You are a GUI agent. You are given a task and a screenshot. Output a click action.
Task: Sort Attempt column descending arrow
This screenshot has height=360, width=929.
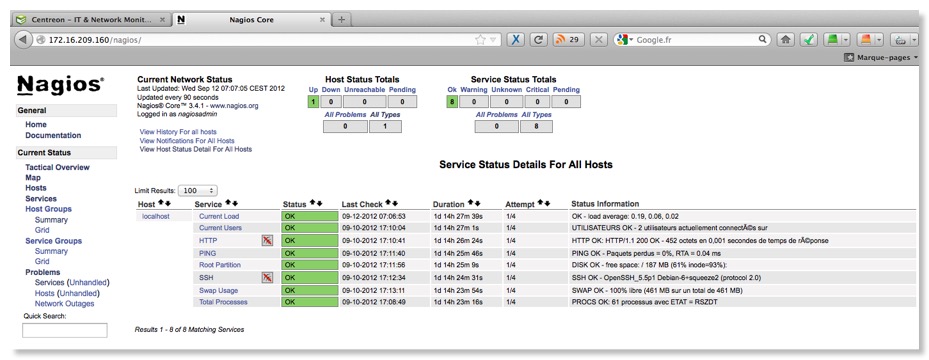pyautogui.click(x=547, y=203)
